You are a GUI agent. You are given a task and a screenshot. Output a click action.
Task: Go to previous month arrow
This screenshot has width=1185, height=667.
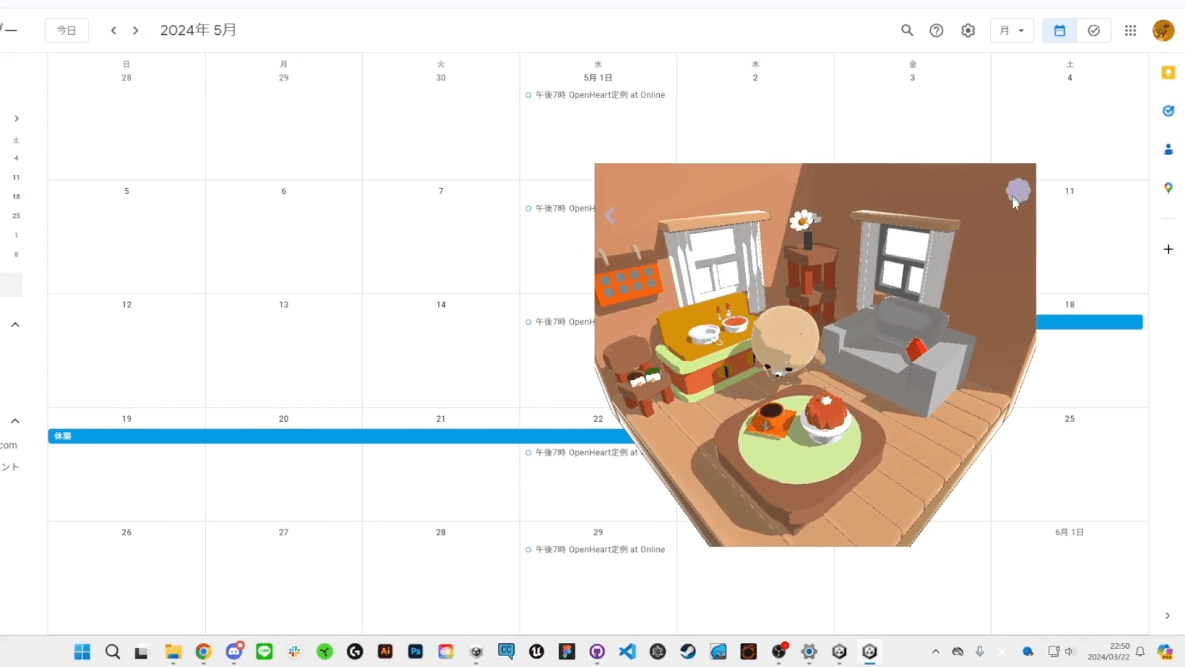coord(113,30)
